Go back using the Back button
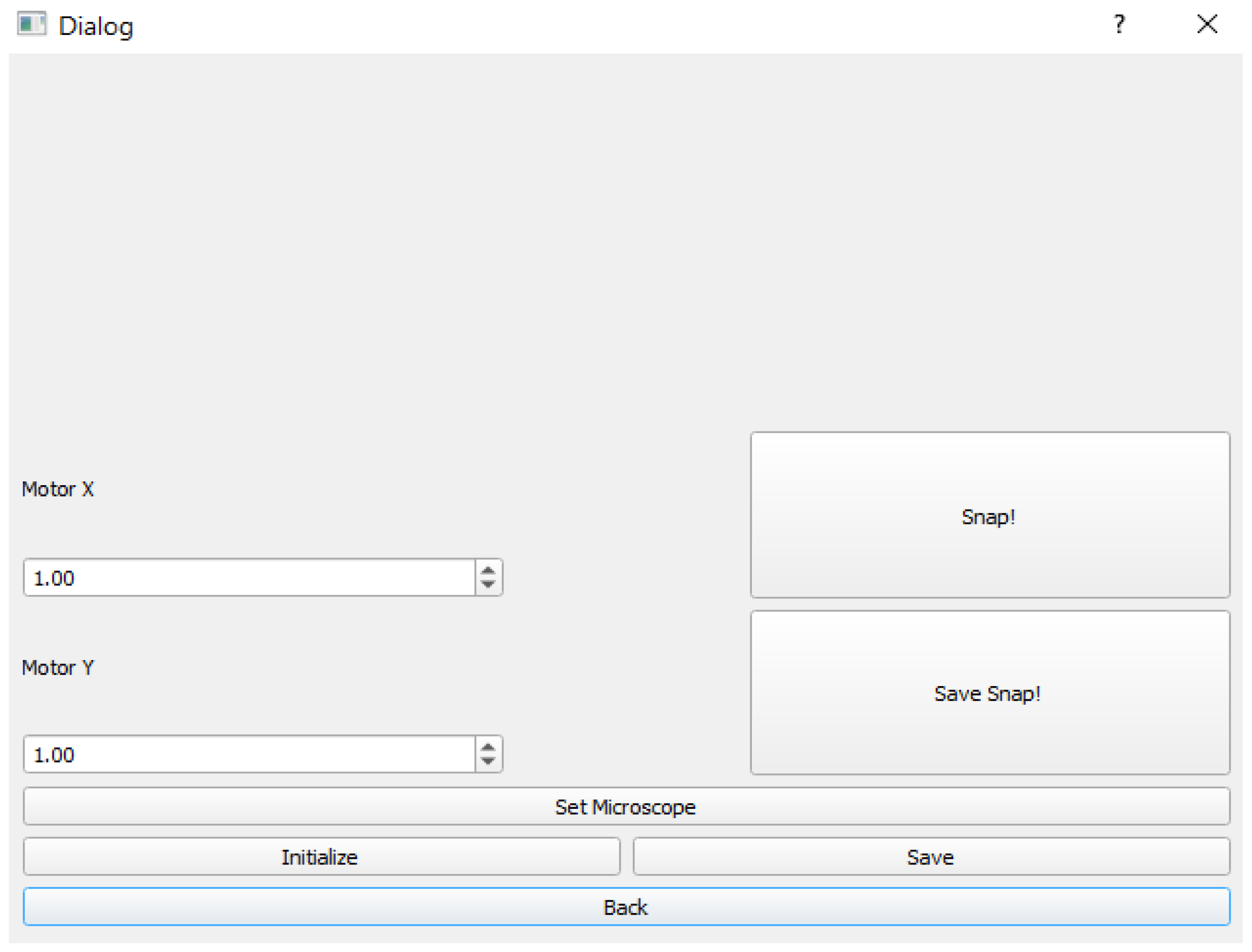The image size is (1252, 952). (x=625, y=907)
